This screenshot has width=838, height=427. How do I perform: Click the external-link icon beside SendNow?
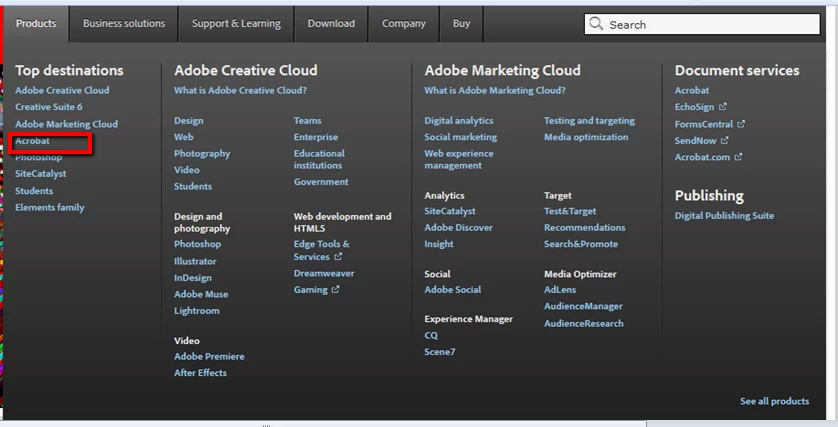point(725,141)
